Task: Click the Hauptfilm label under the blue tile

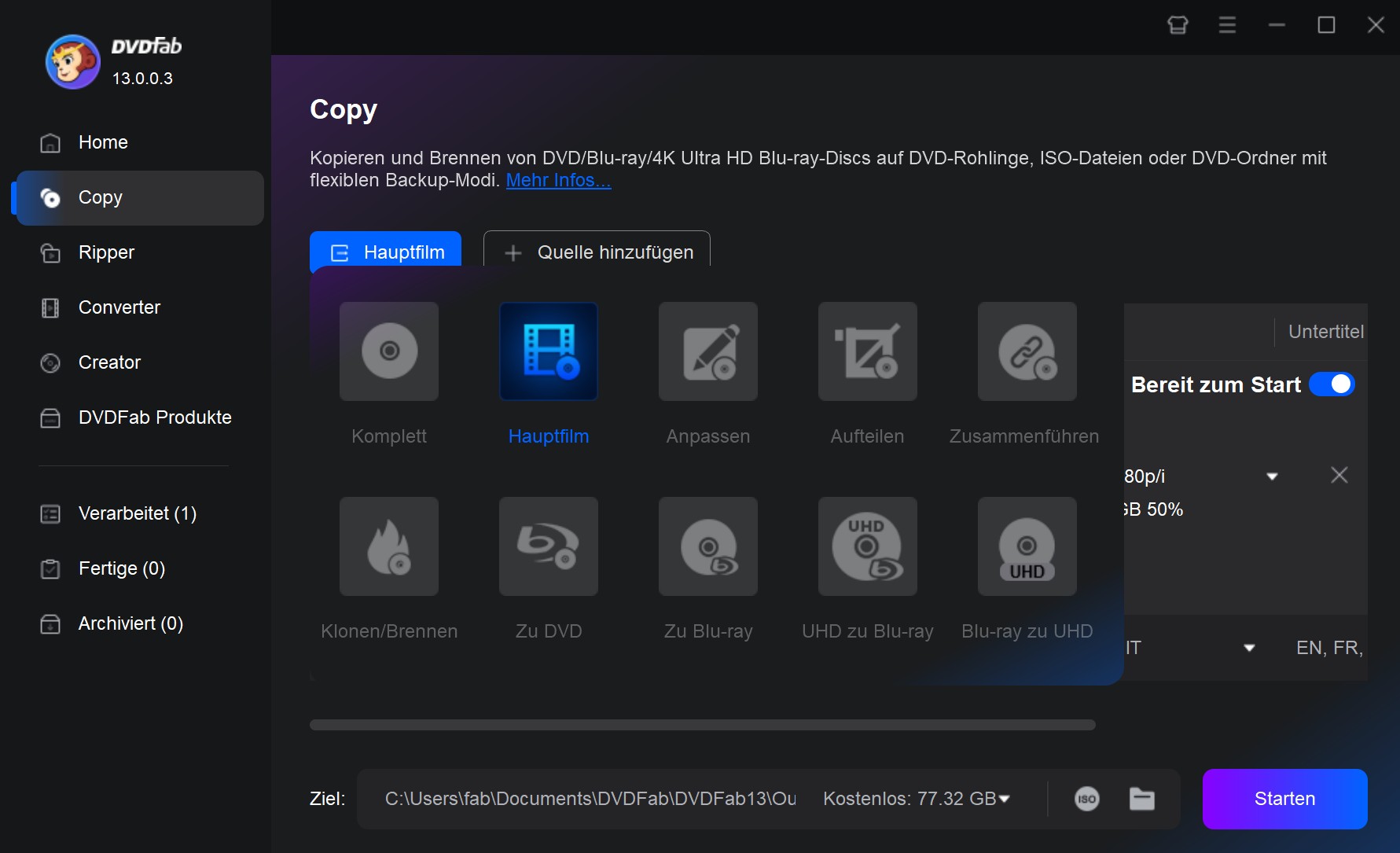Action: (x=549, y=436)
